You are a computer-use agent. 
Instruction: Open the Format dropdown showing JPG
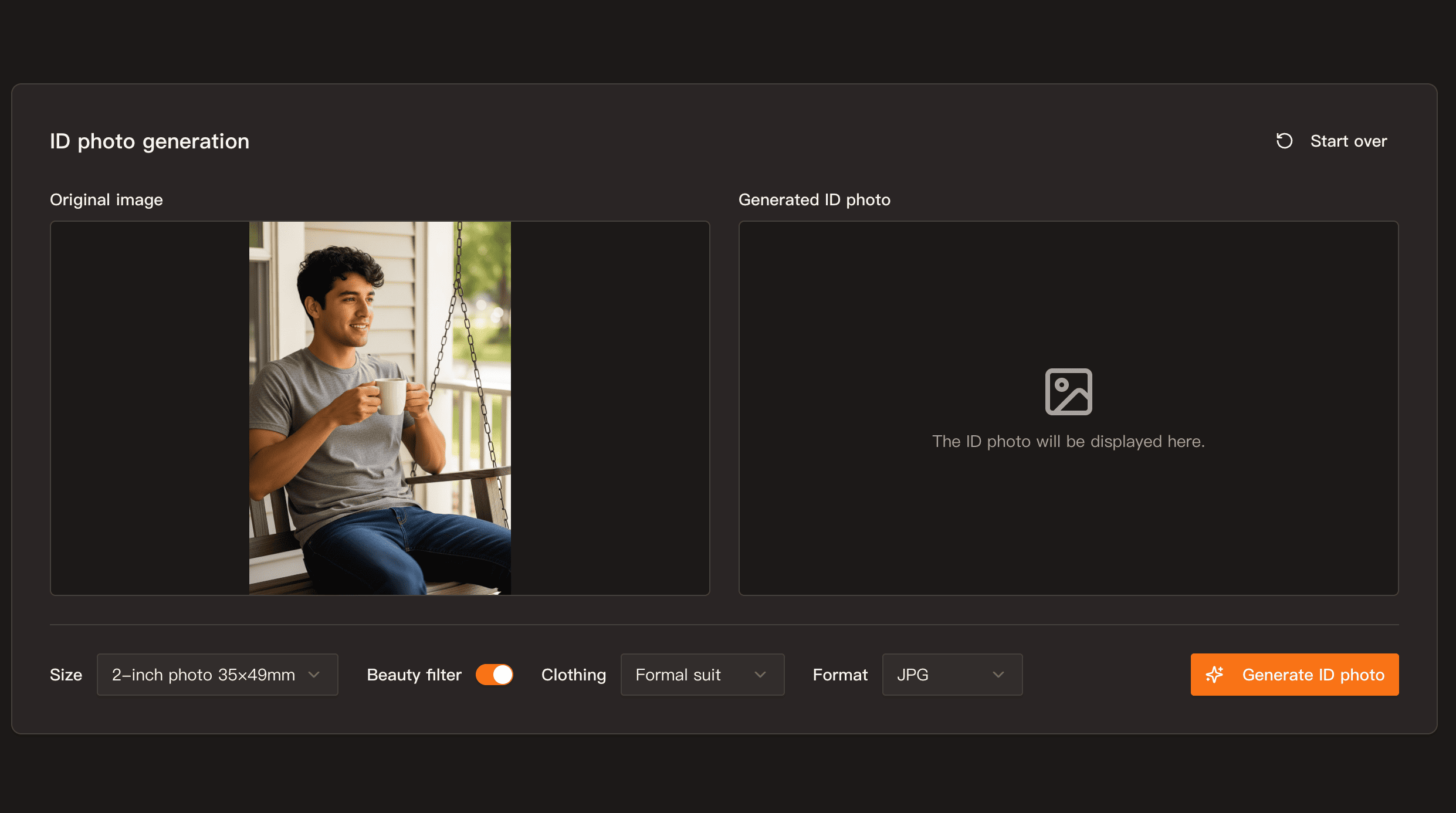(x=952, y=675)
